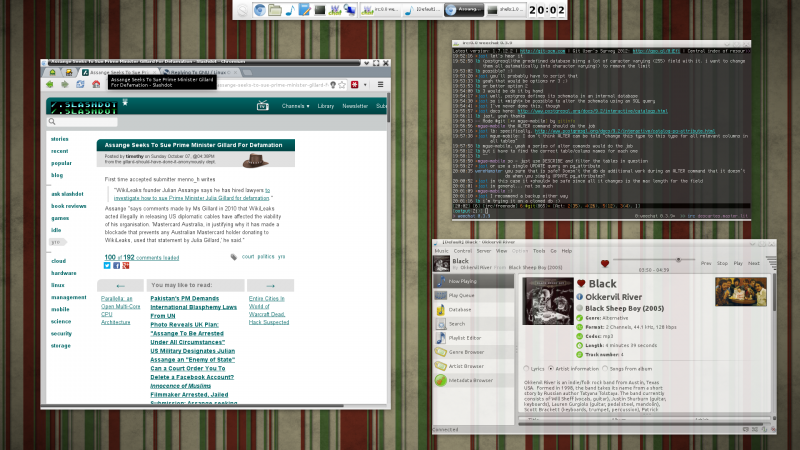Launch the terminal from the panel launcher

[x=320, y=10]
